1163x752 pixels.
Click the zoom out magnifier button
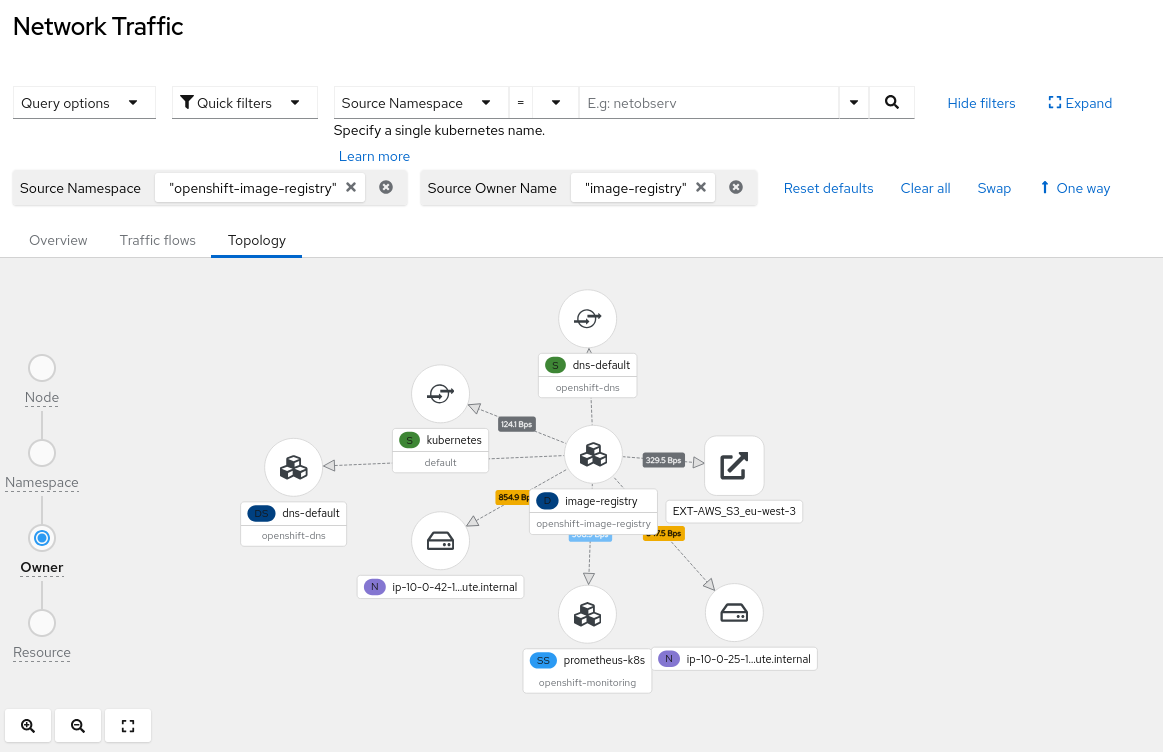[78, 726]
